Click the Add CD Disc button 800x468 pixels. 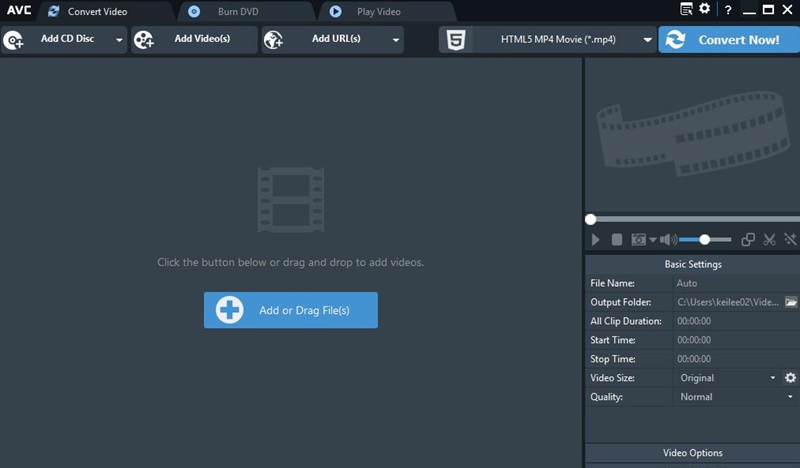pyautogui.click(x=63, y=39)
